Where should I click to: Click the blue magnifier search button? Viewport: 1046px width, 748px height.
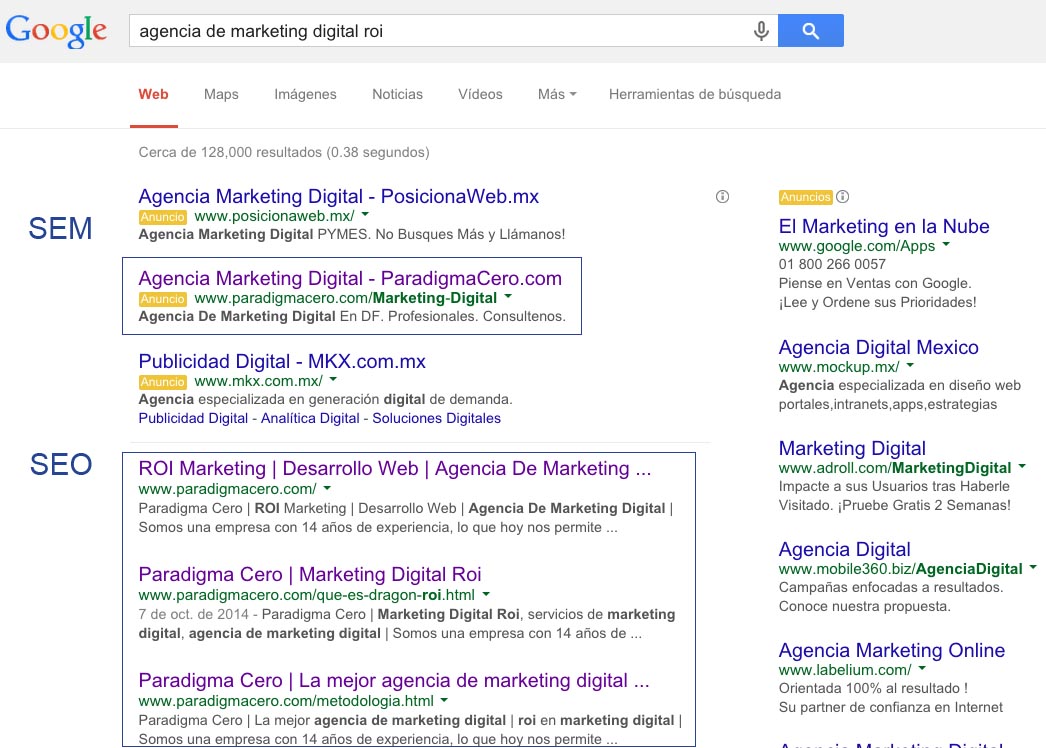point(810,31)
